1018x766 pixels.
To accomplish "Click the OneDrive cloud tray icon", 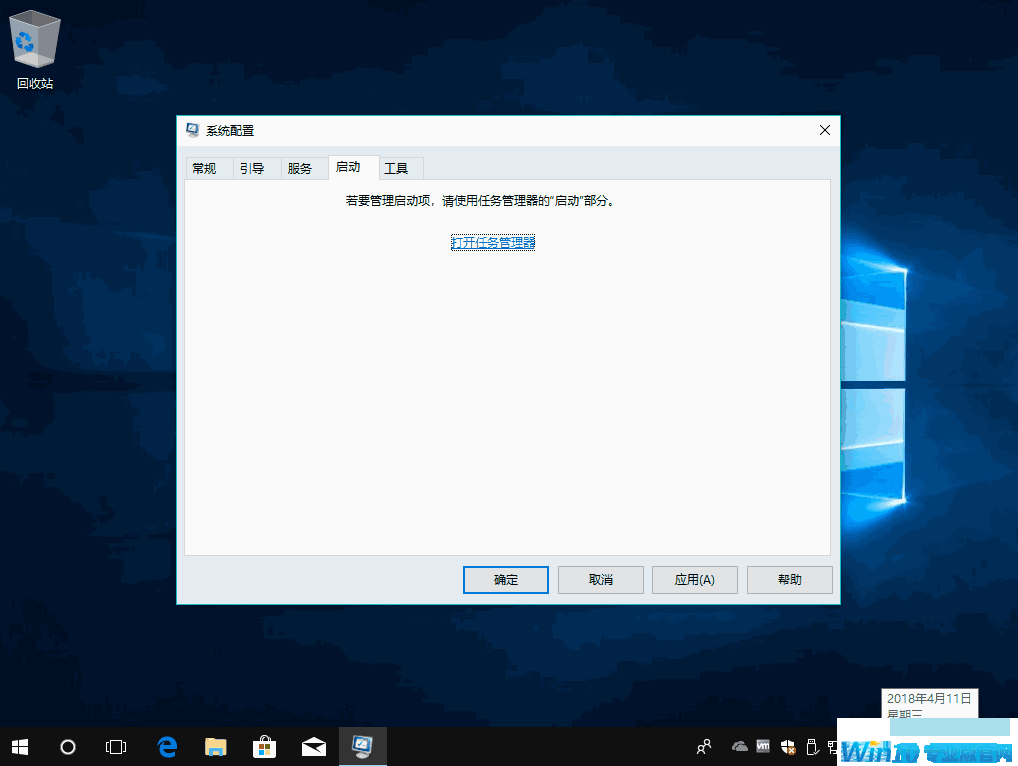I will [x=740, y=746].
